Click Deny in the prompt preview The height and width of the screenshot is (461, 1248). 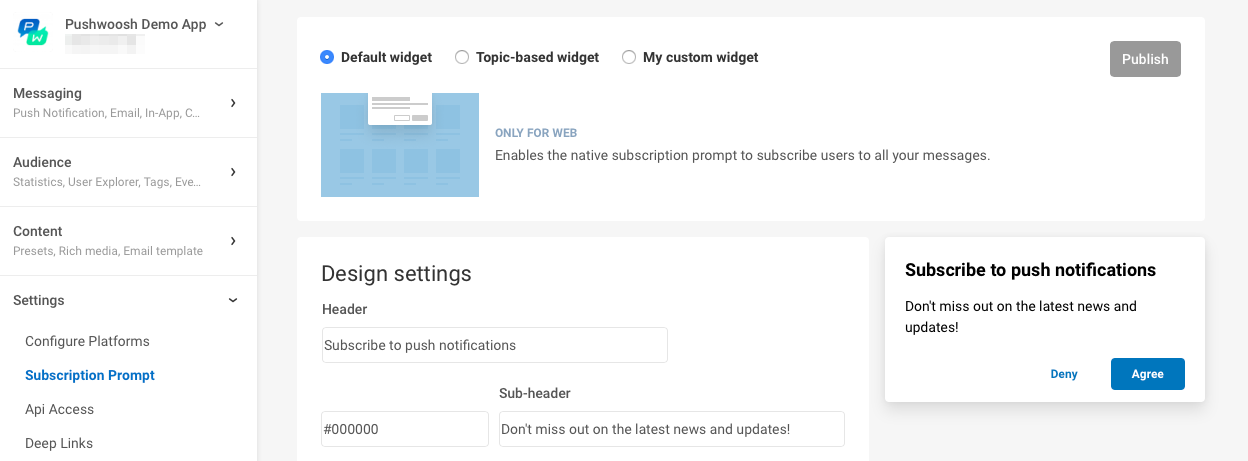tap(1064, 374)
